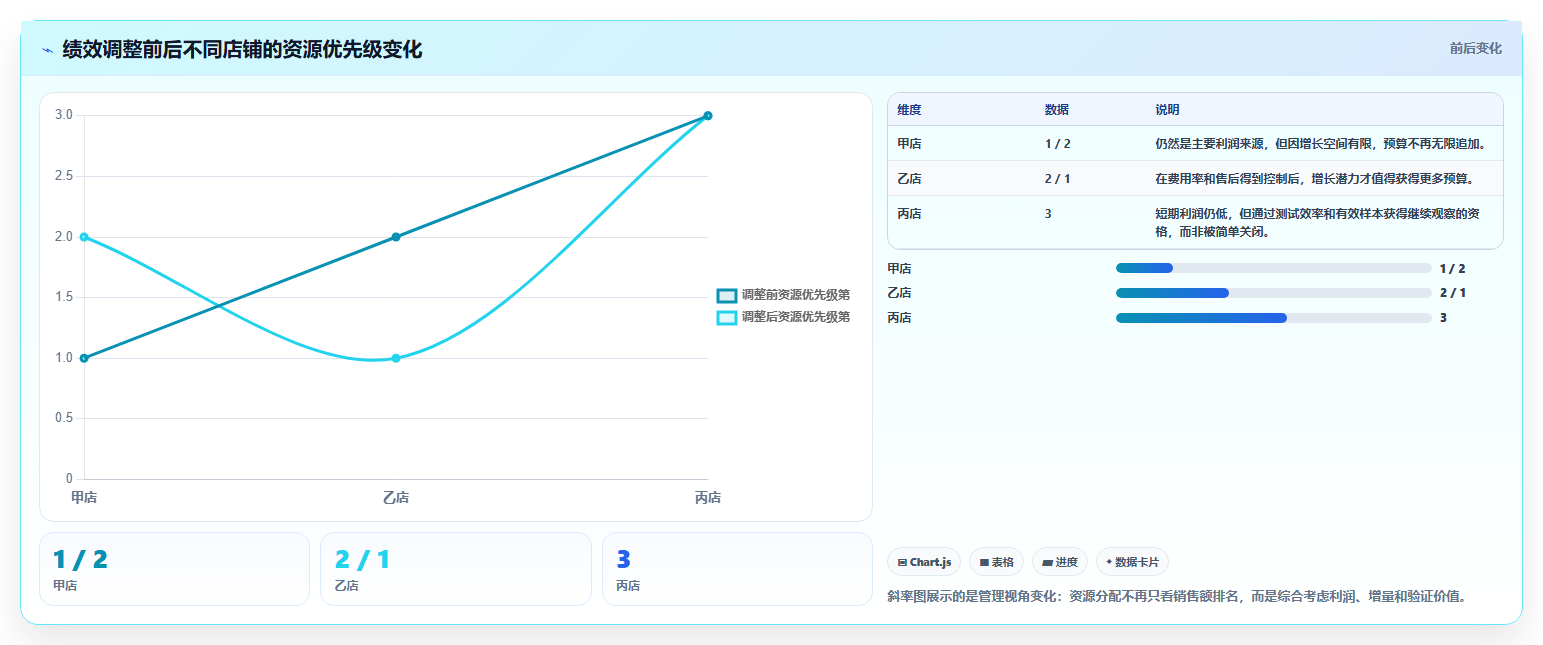Click the 1.5 y-axis tick label
Viewport: 1543px width, 645px height.
[64, 297]
